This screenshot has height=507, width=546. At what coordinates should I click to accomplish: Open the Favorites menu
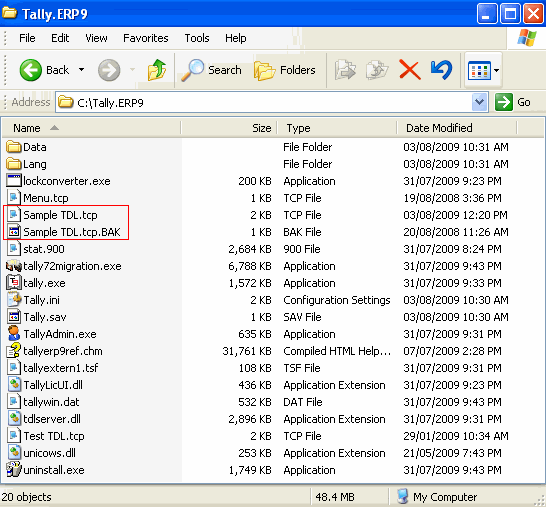pos(146,38)
